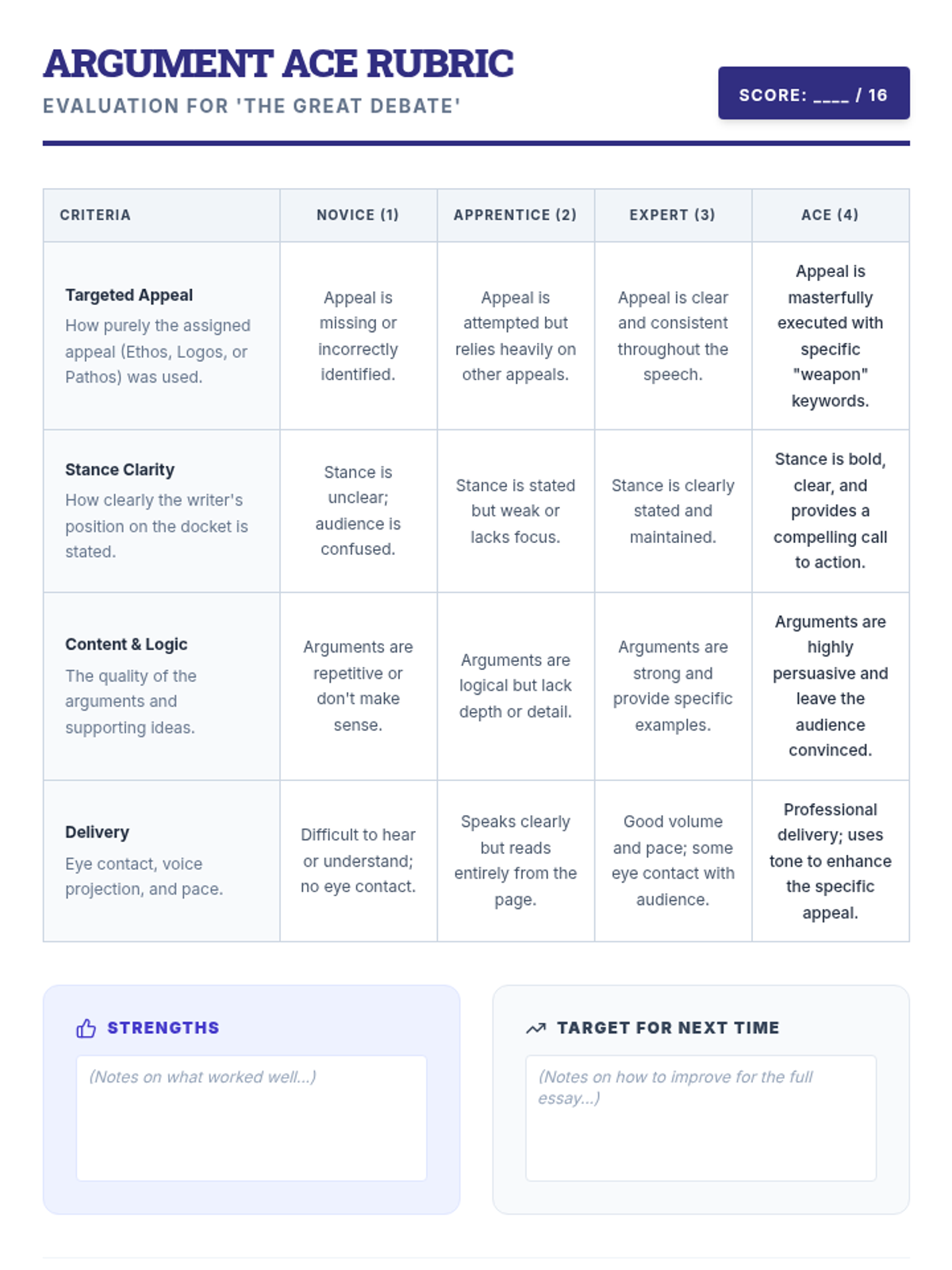This screenshot has width=952, height=1270.
Task: Click the Delivery criteria title
Action: point(97,832)
